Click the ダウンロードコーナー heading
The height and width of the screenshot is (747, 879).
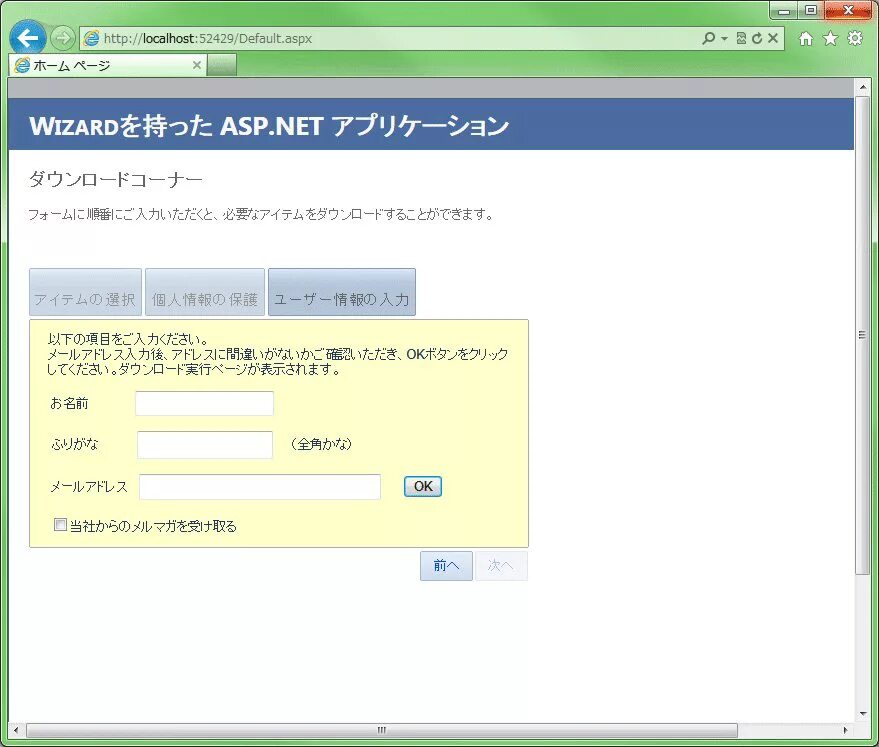coord(115,179)
